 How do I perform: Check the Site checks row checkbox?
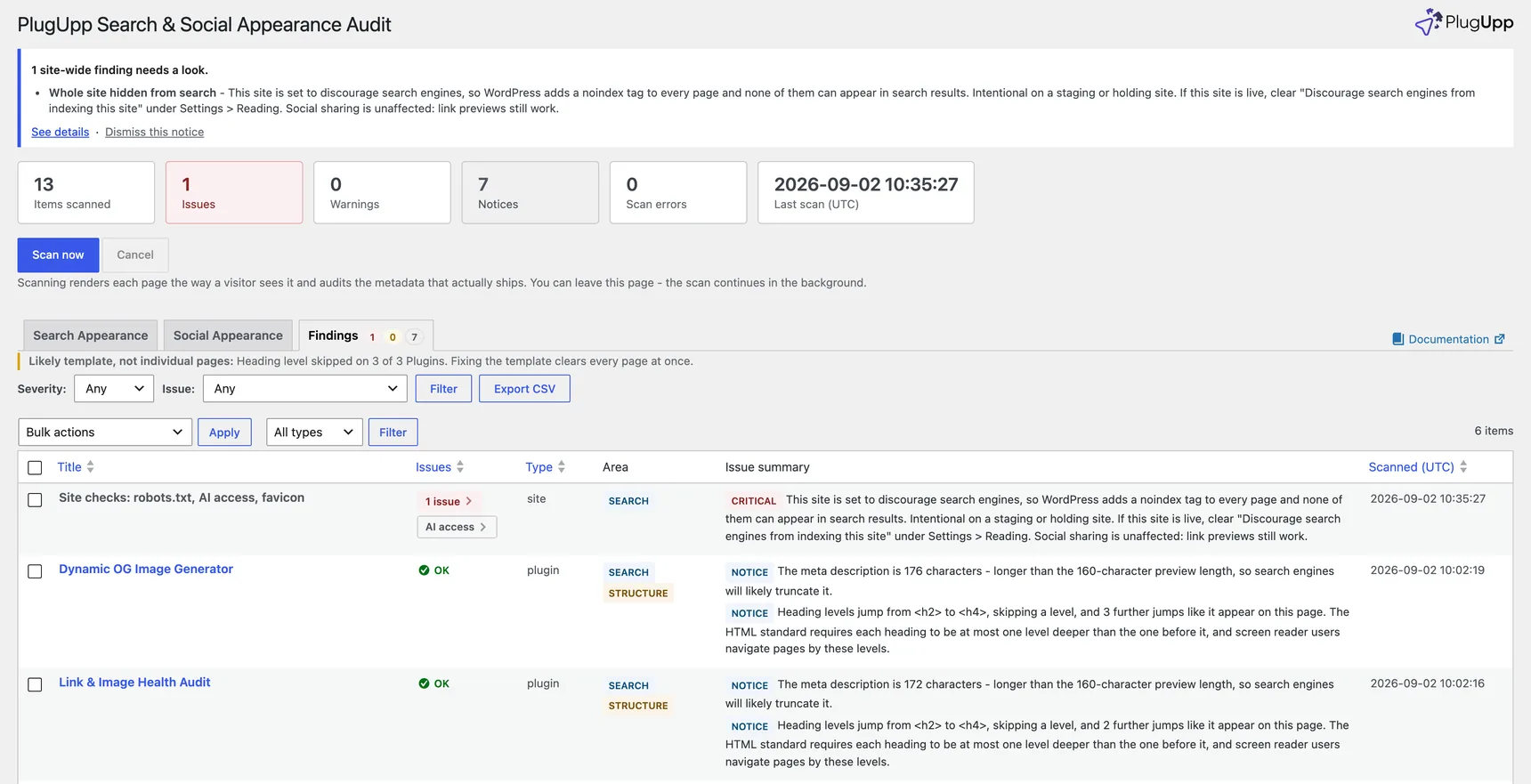pos(35,500)
